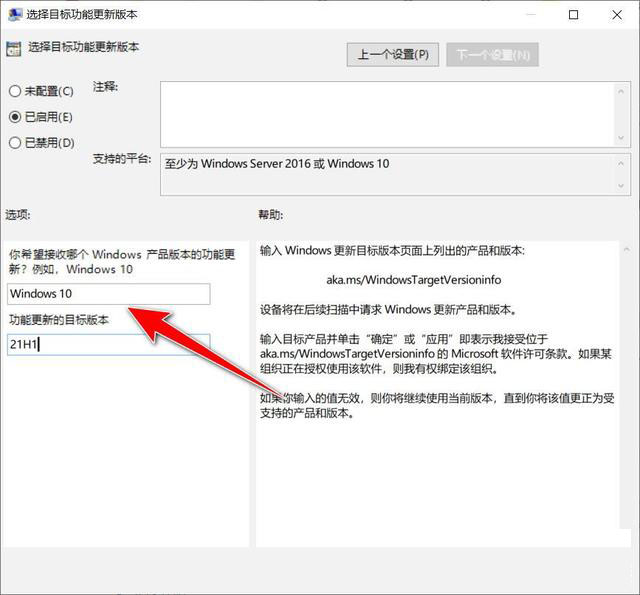Screen dimensions: 640x595
Task: Click the 选项: section label
Action: coord(18,215)
